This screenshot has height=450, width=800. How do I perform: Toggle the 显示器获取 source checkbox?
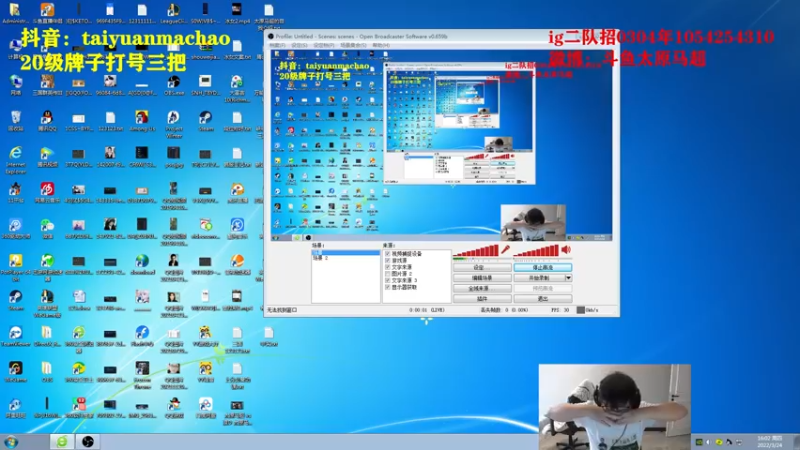[387, 287]
